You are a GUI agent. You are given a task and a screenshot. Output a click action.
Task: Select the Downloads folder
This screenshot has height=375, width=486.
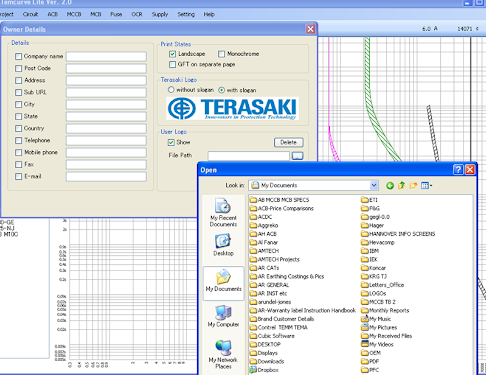click(x=267, y=361)
